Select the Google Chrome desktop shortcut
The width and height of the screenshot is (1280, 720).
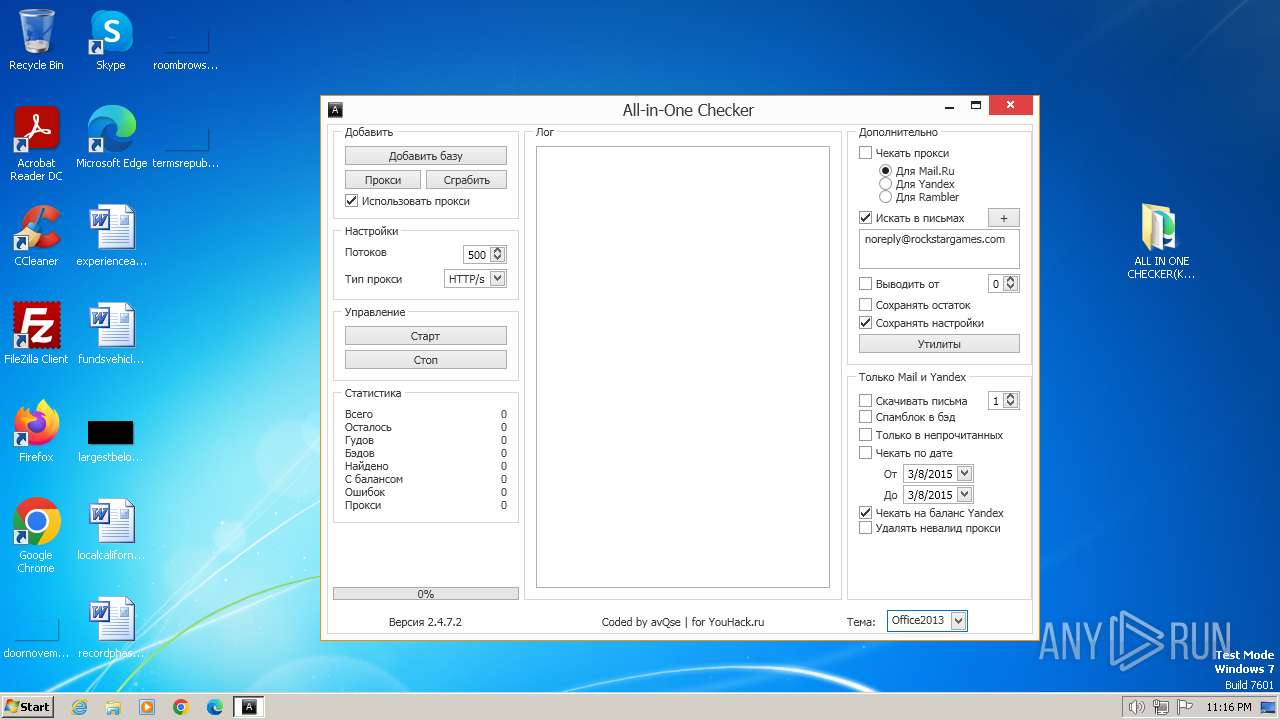(36, 536)
